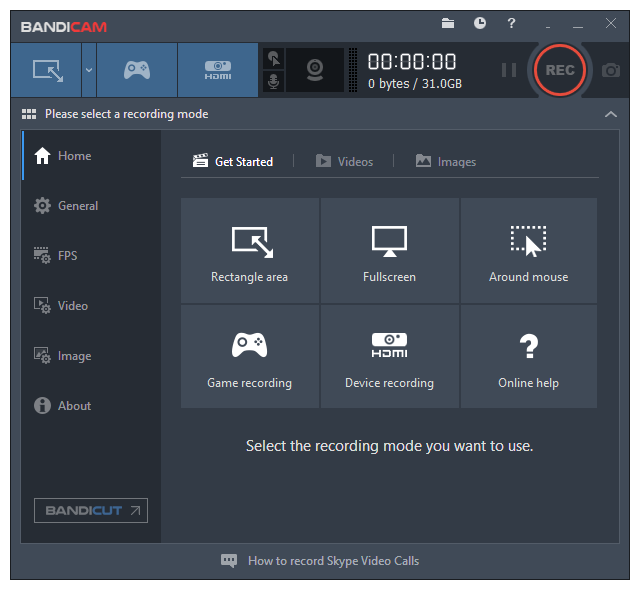Toggle mouse cursor effect icon

pos(274,58)
